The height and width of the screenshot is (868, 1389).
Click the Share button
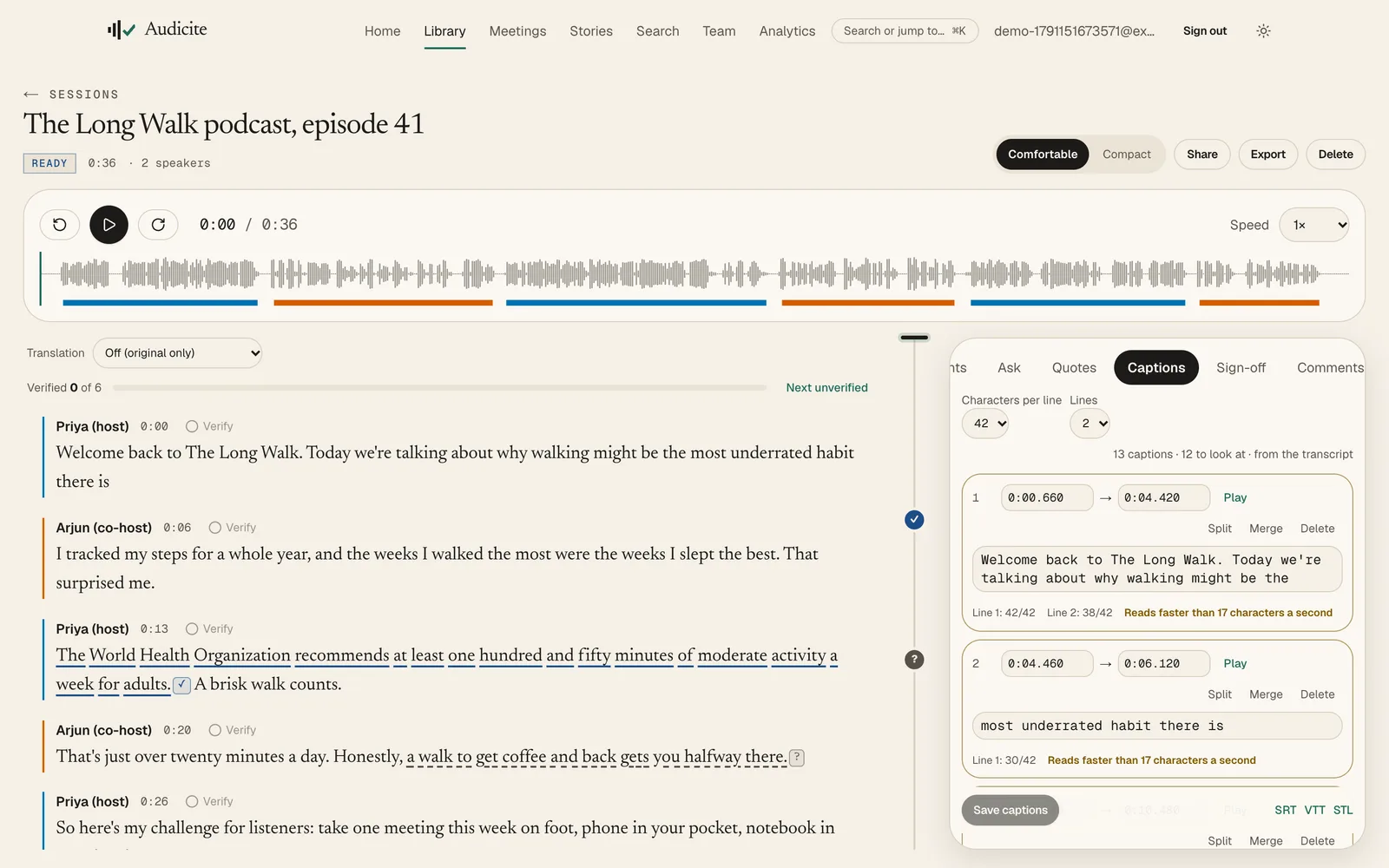[1201, 155]
